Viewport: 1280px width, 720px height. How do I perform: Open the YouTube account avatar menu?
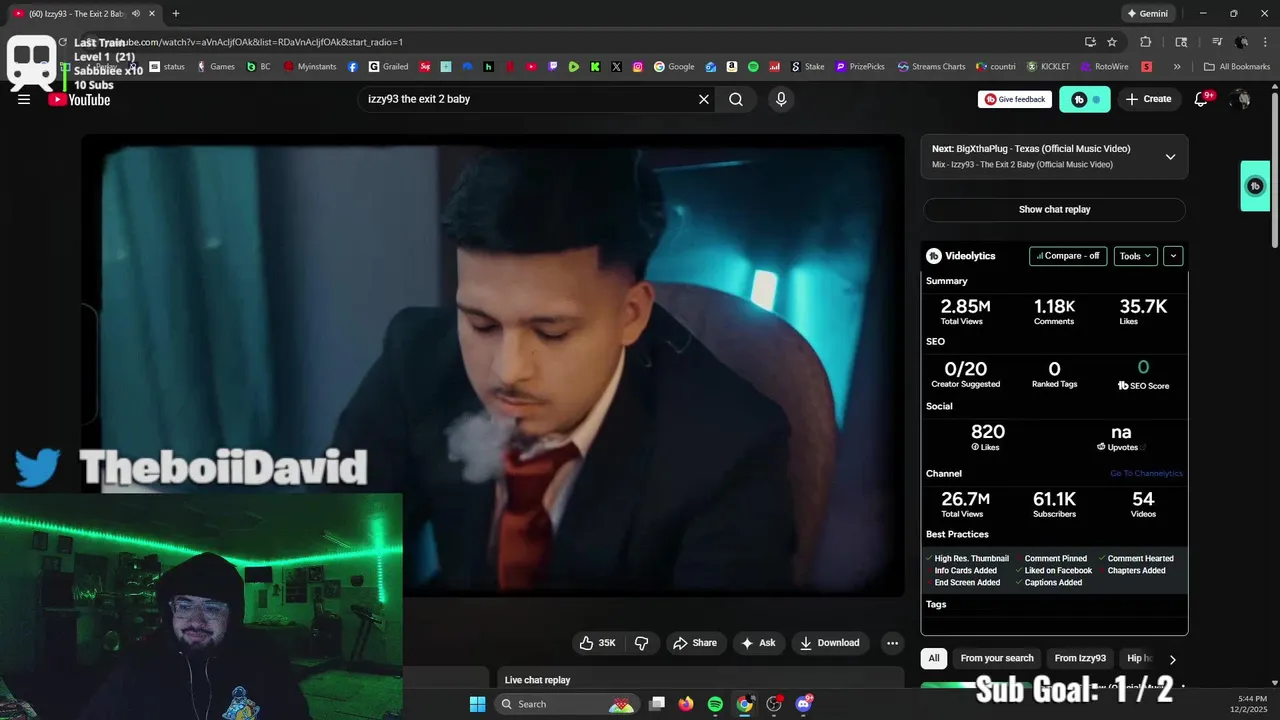[x=1241, y=99]
